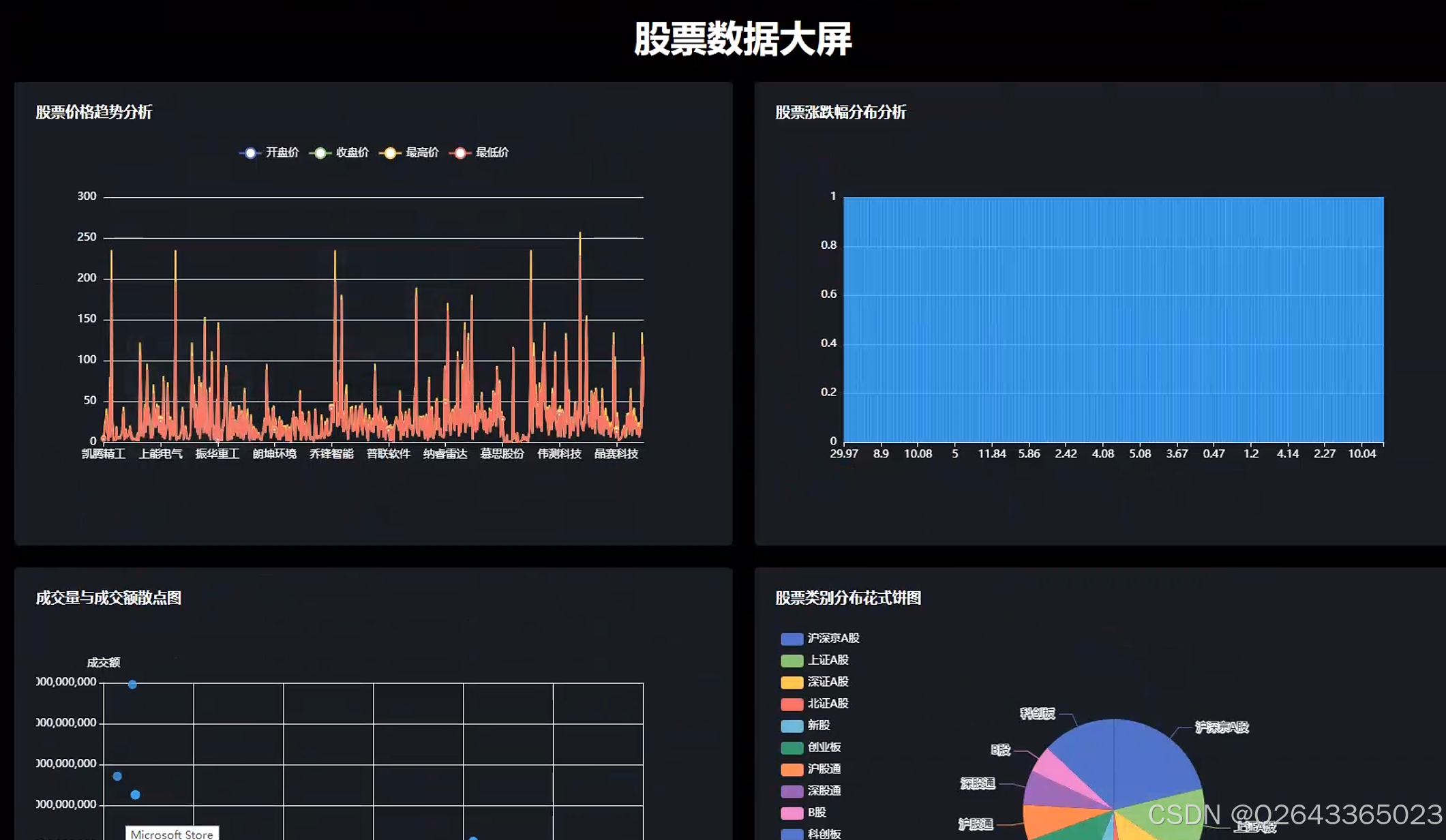Click the 10.08 x-axis value on the bar chart

(x=918, y=454)
